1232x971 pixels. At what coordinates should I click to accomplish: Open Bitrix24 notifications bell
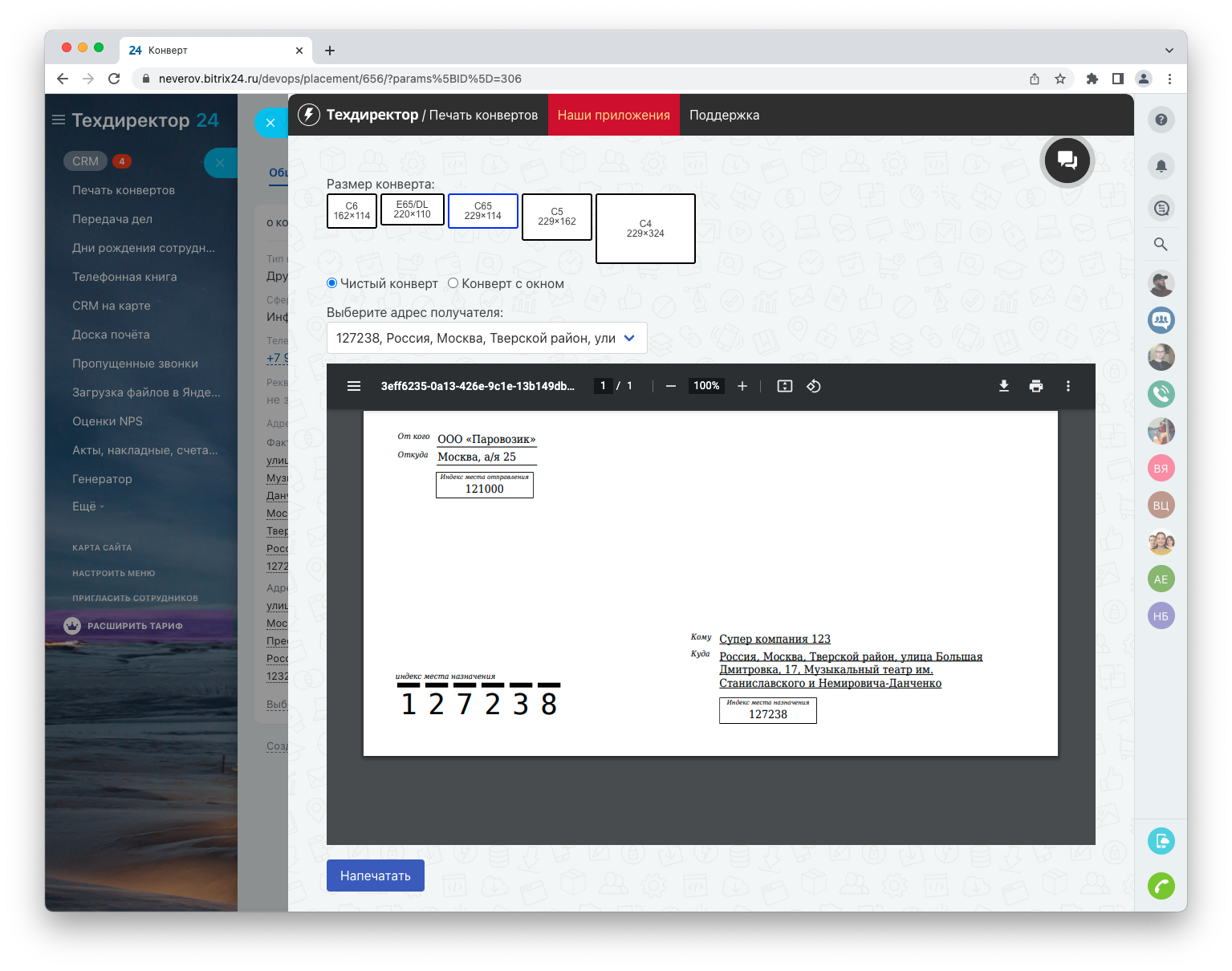(1161, 166)
